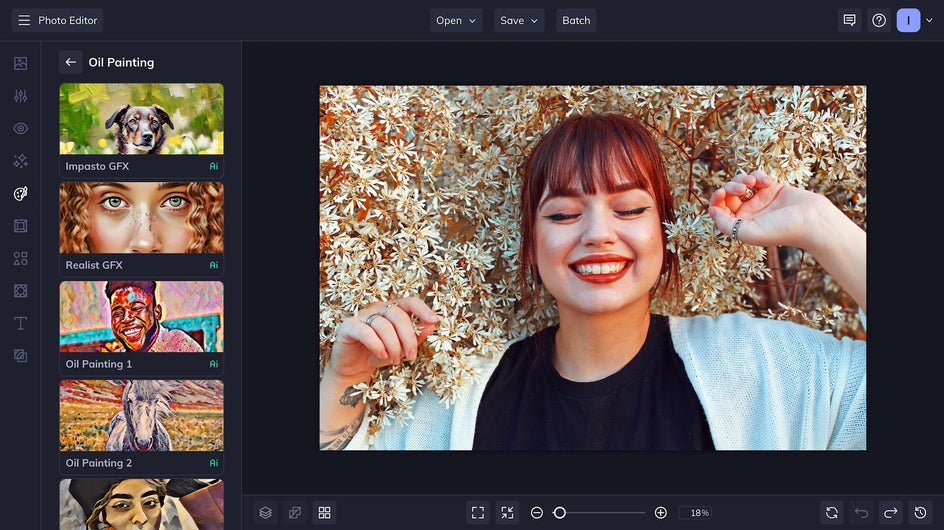Select the Impasto GFX effect thumbnail
The height and width of the screenshot is (530, 944).
[x=141, y=119]
